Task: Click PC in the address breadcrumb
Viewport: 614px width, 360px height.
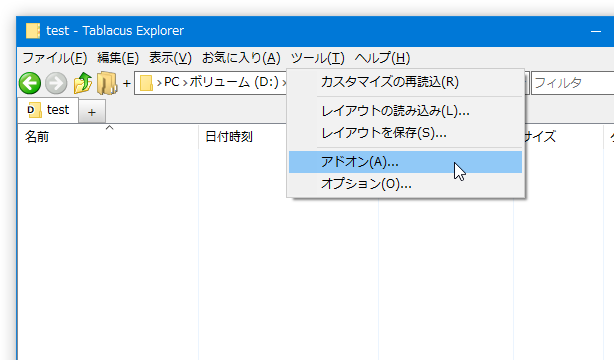Action: [x=172, y=82]
